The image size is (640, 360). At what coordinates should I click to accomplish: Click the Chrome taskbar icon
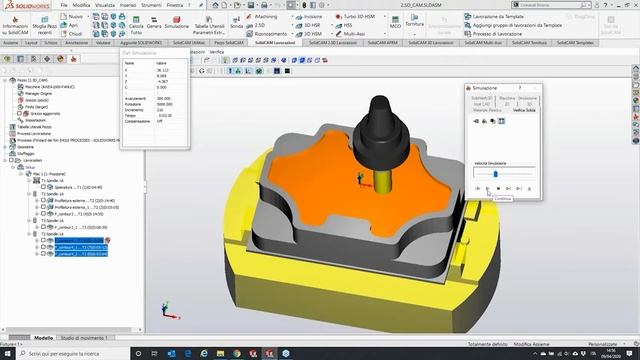click(237, 353)
